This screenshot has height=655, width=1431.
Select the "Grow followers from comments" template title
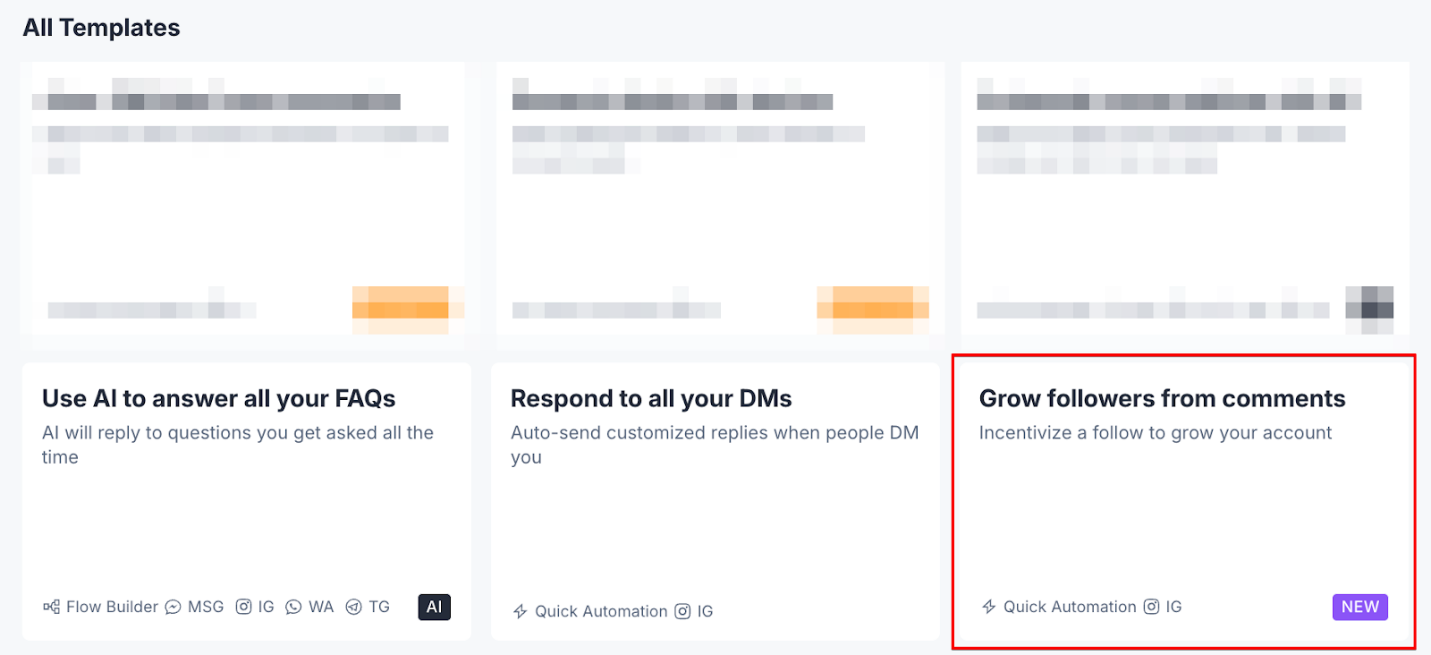(x=1162, y=399)
